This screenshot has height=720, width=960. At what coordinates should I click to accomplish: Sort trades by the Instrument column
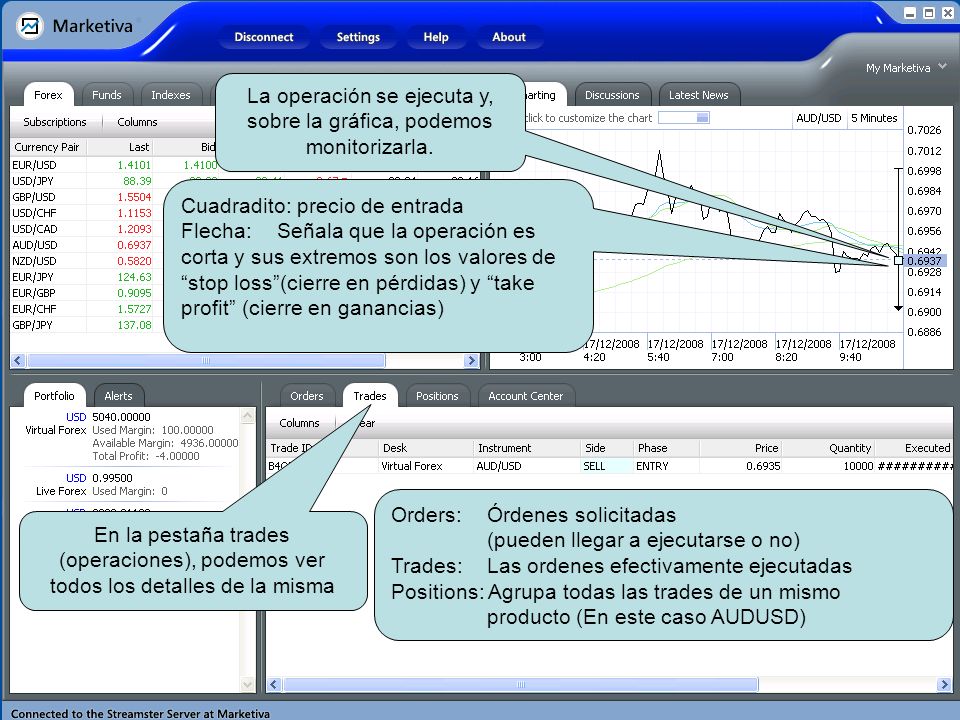(527, 448)
